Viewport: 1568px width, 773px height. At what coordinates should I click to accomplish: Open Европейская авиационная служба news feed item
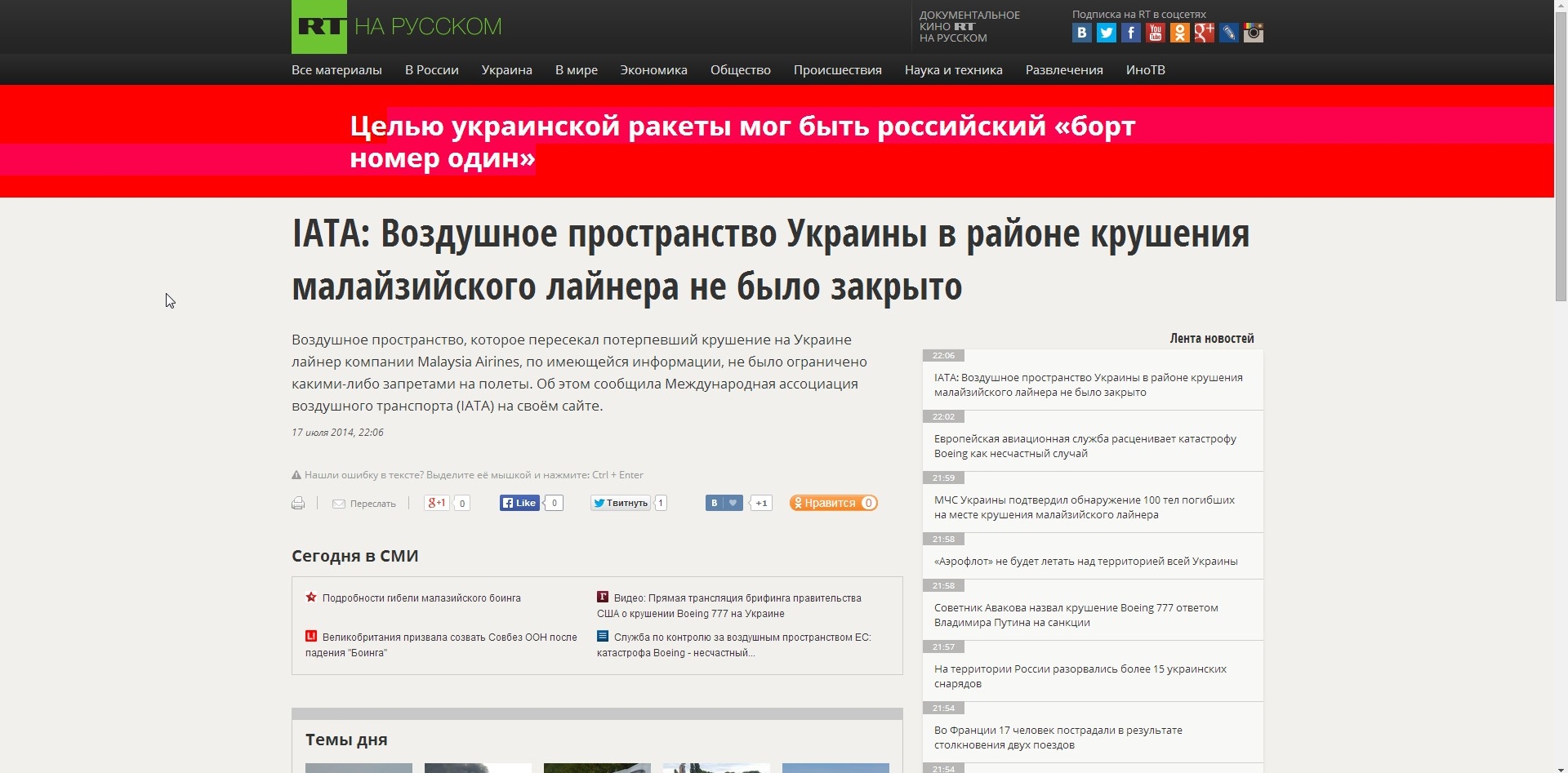point(1085,446)
